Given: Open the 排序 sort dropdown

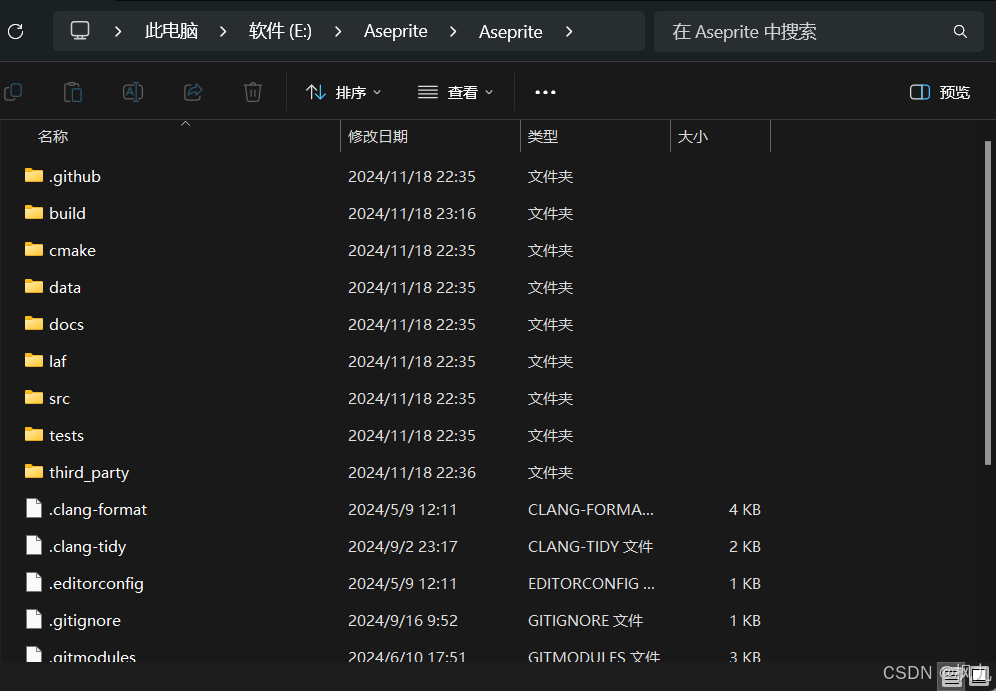Looking at the screenshot, I should (x=344, y=92).
